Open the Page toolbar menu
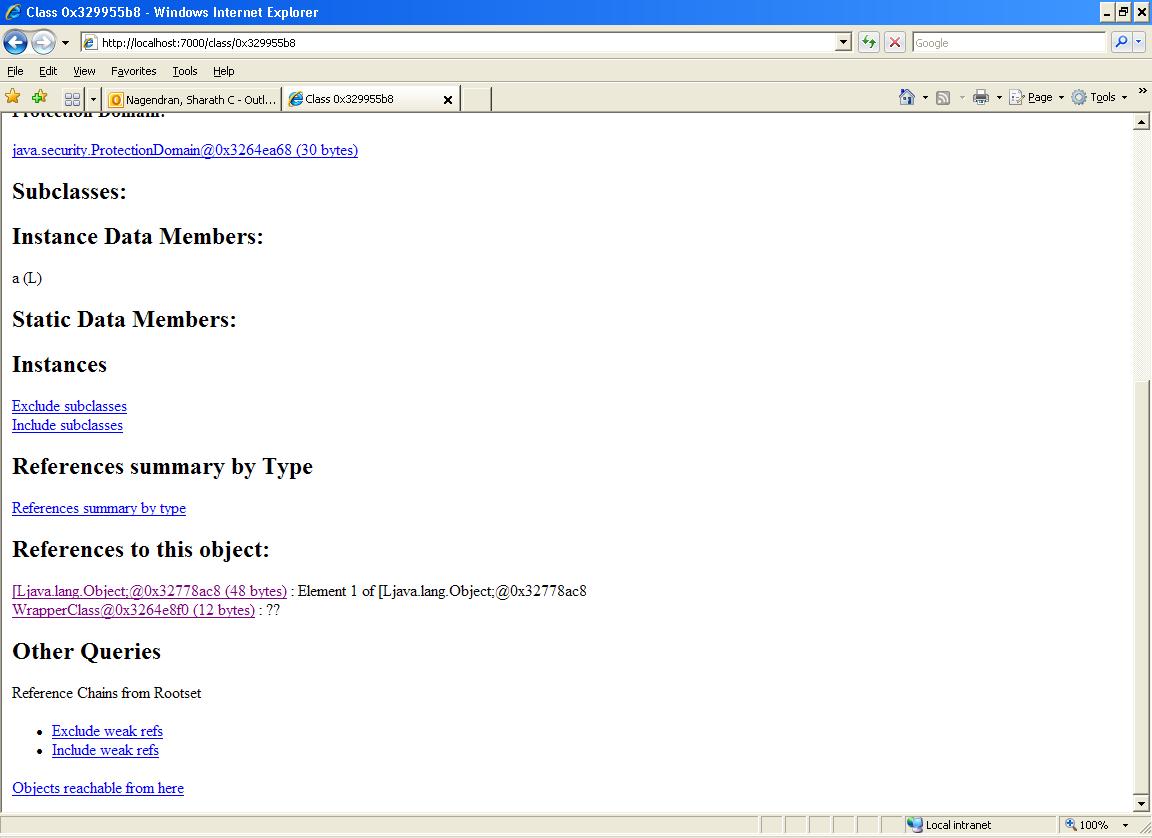Viewport: 1152px width, 838px height. click(x=1037, y=97)
